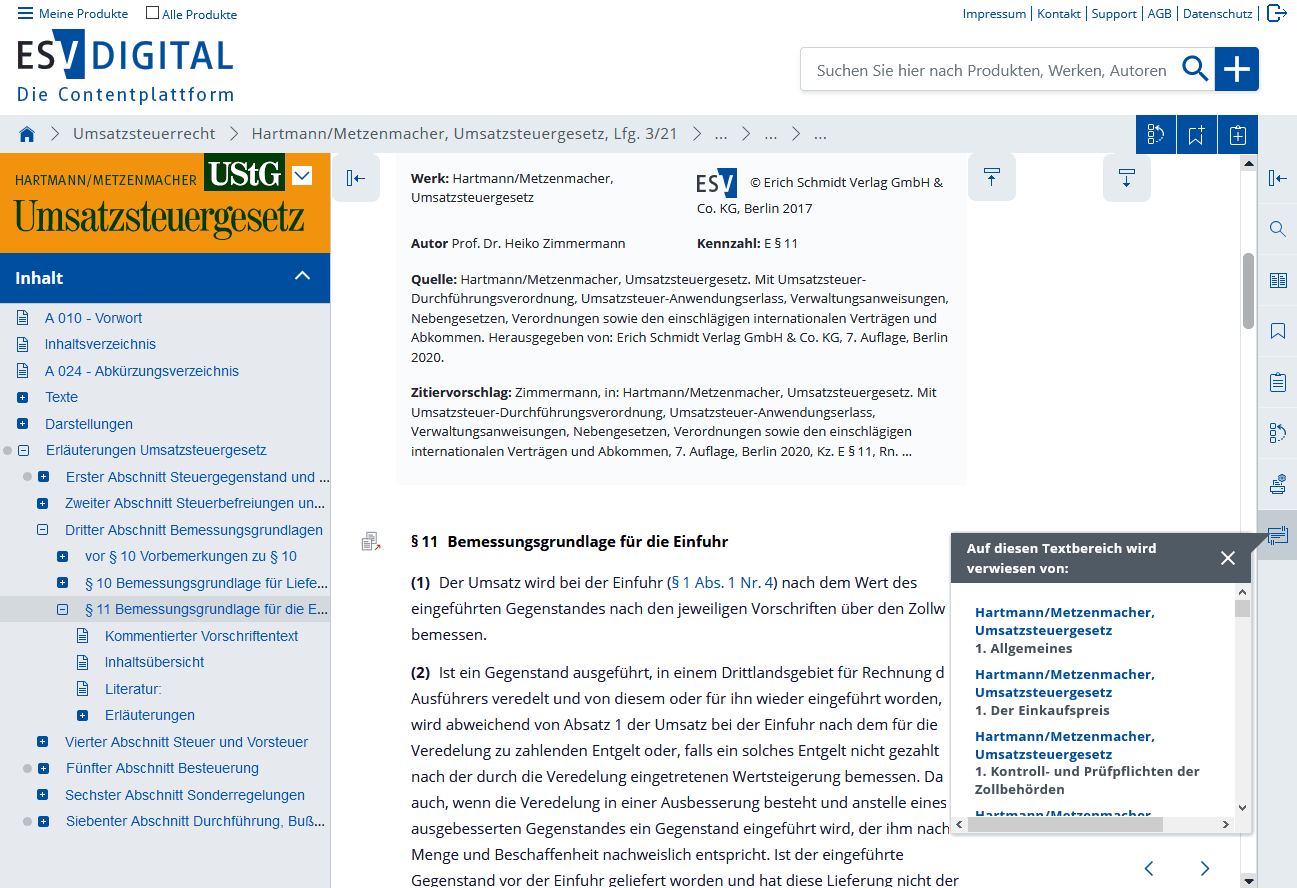
Task: Open reference '1. Allgemeines' in popup
Action: tap(1064, 630)
